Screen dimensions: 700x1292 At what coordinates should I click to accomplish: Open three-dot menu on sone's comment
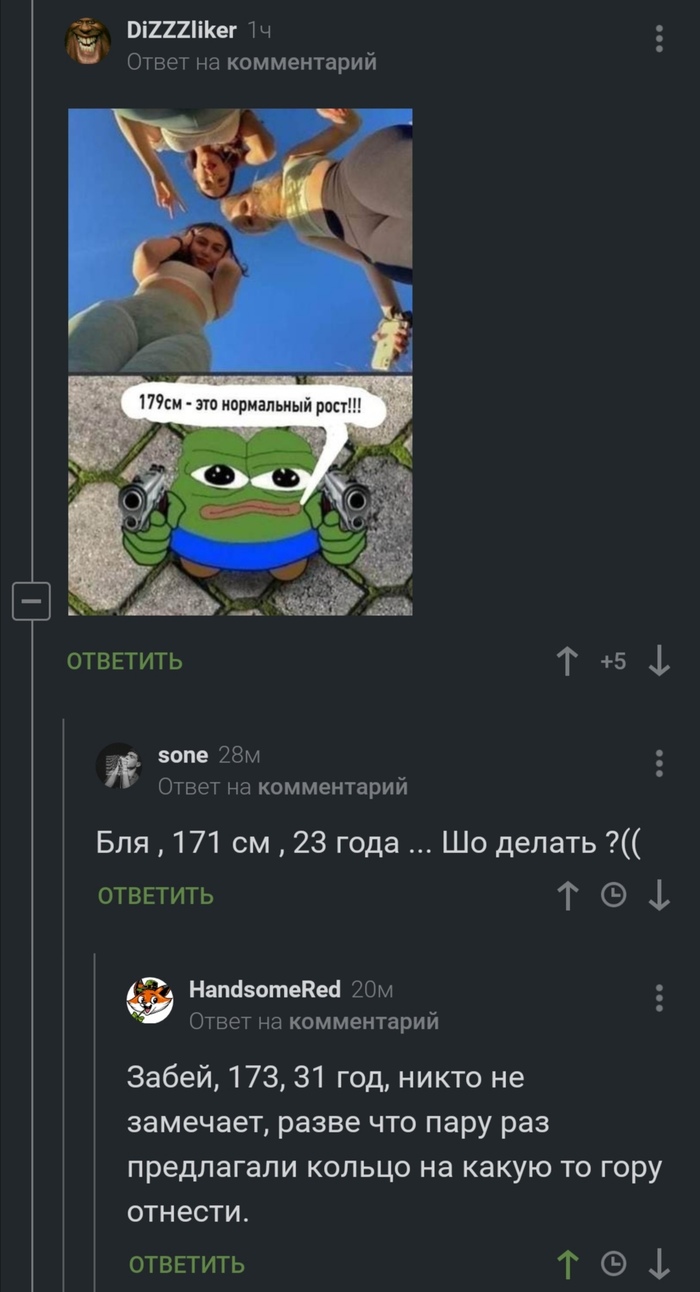(659, 762)
